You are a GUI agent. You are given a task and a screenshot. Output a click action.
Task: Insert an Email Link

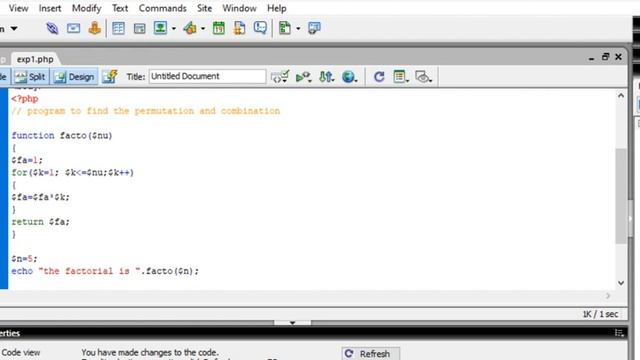(73, 28)
